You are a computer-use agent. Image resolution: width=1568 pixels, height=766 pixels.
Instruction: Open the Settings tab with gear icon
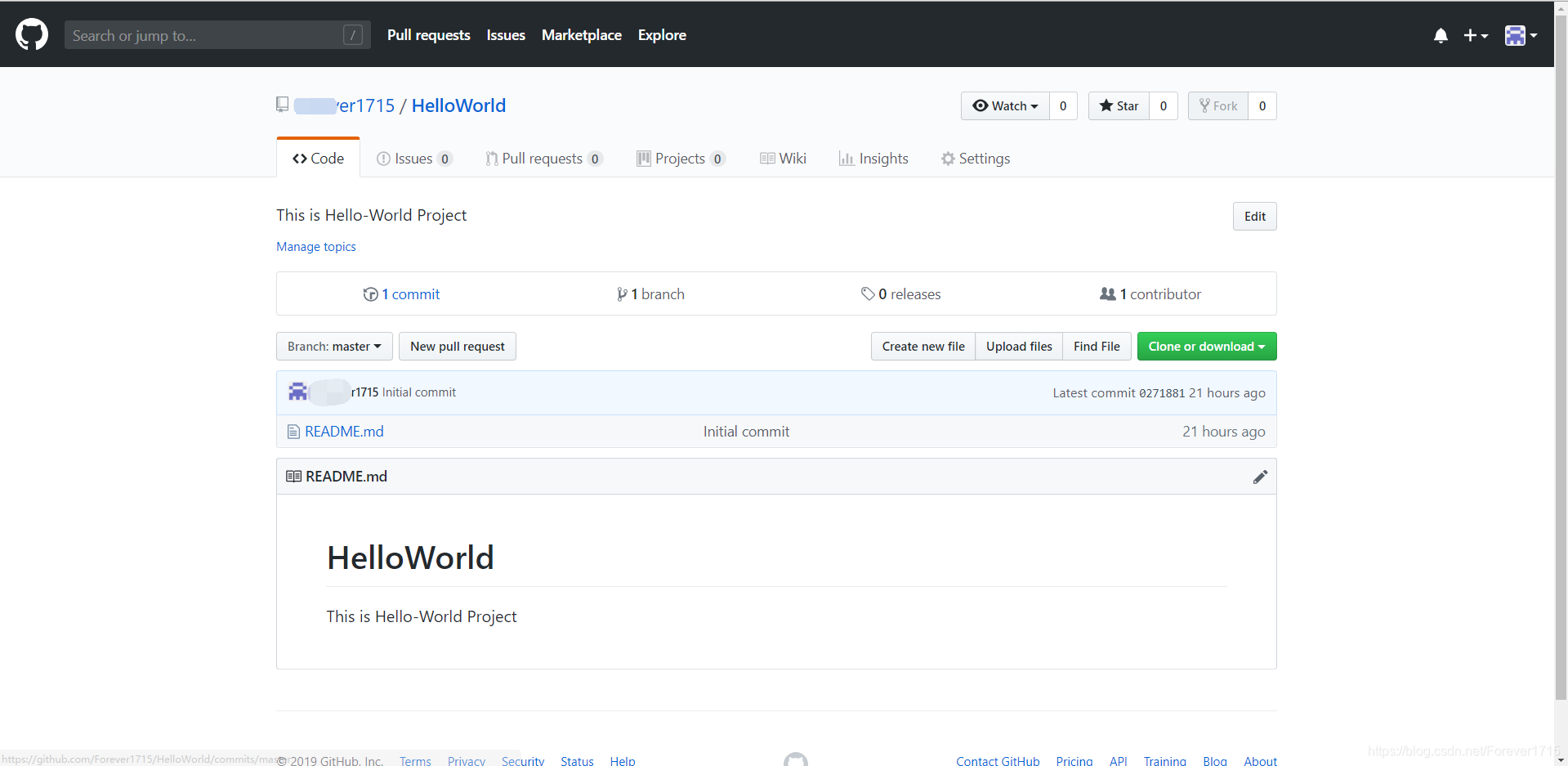pyautogui.click(x=976, y=159)
